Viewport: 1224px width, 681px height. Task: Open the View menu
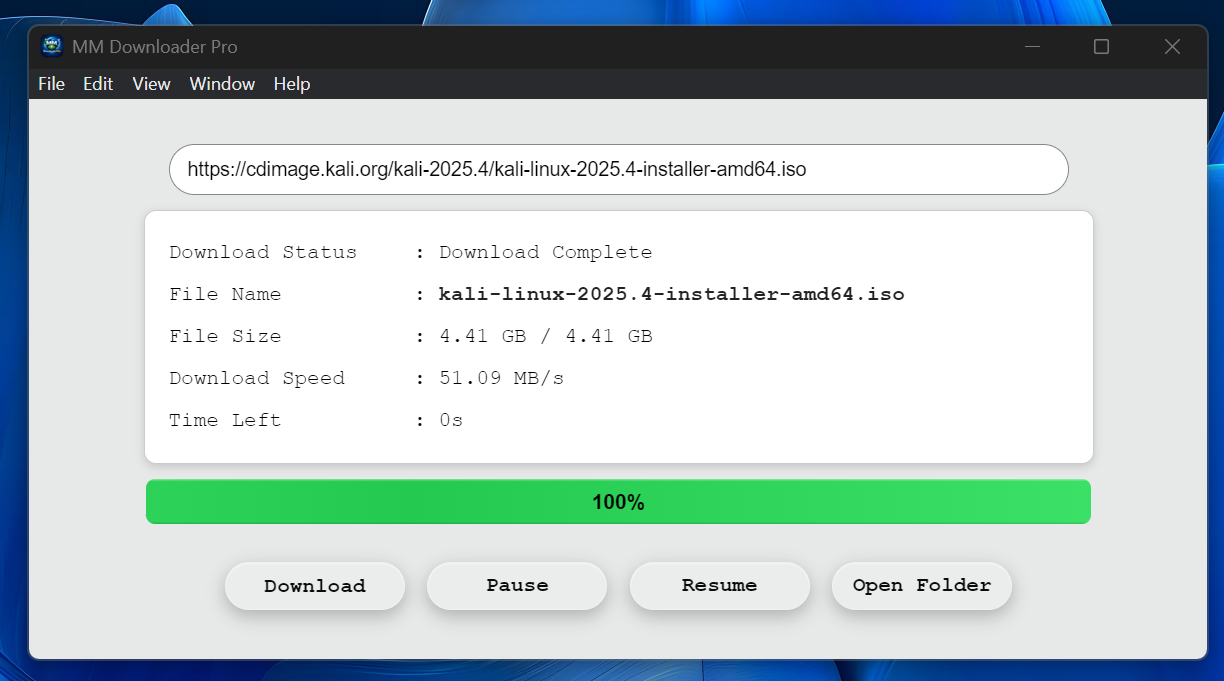[x=151, y=84]
